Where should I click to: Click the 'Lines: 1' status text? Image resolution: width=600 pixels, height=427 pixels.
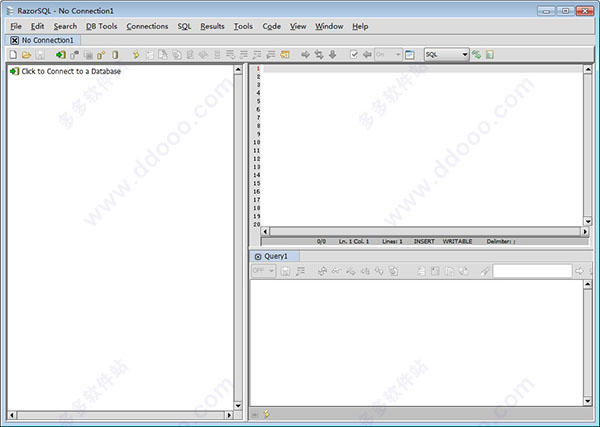click(392, 241)
